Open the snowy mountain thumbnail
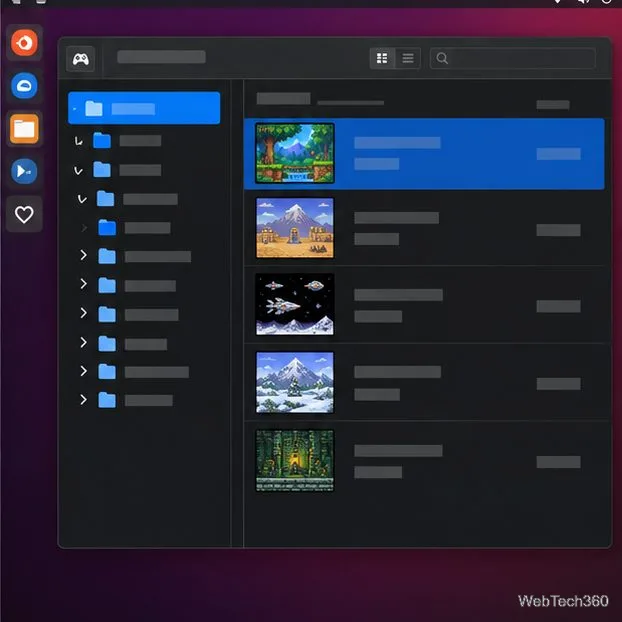The image size is (622, 622). pos(295,382)
